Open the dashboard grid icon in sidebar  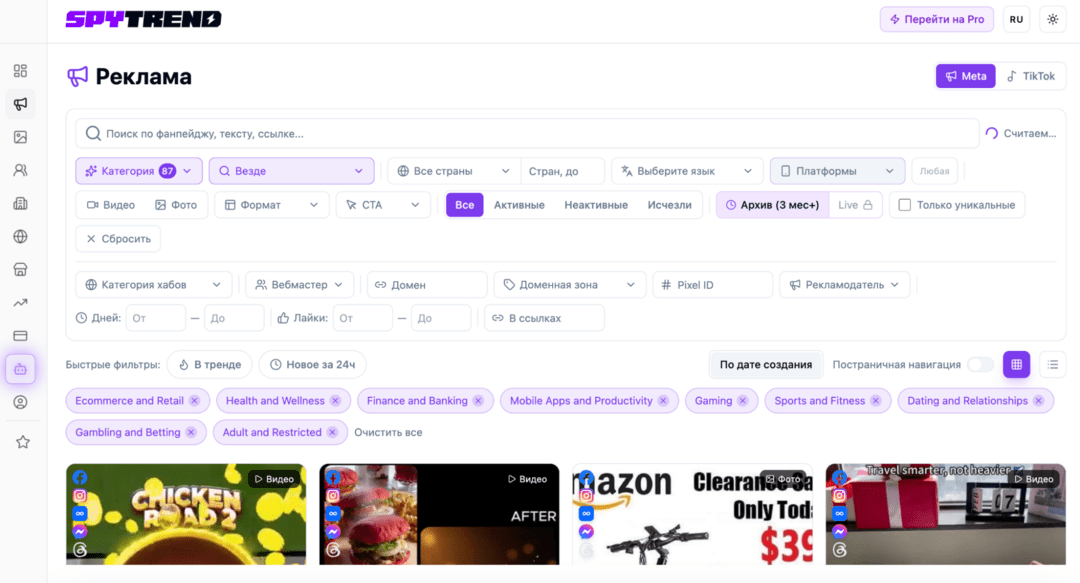21,70
